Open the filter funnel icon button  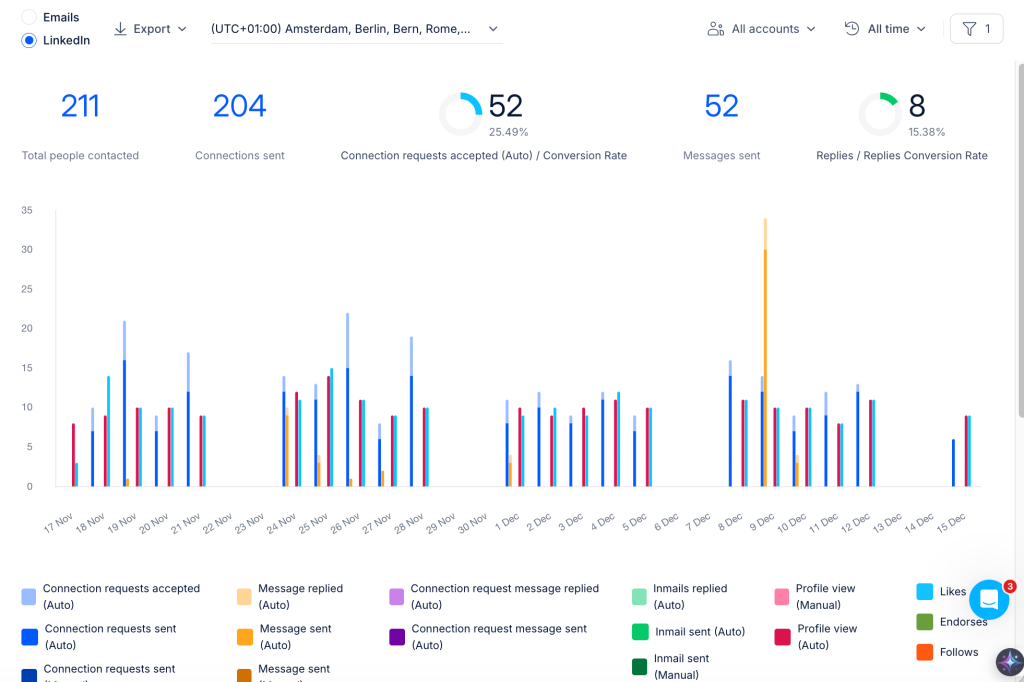(x=976, y=29)
